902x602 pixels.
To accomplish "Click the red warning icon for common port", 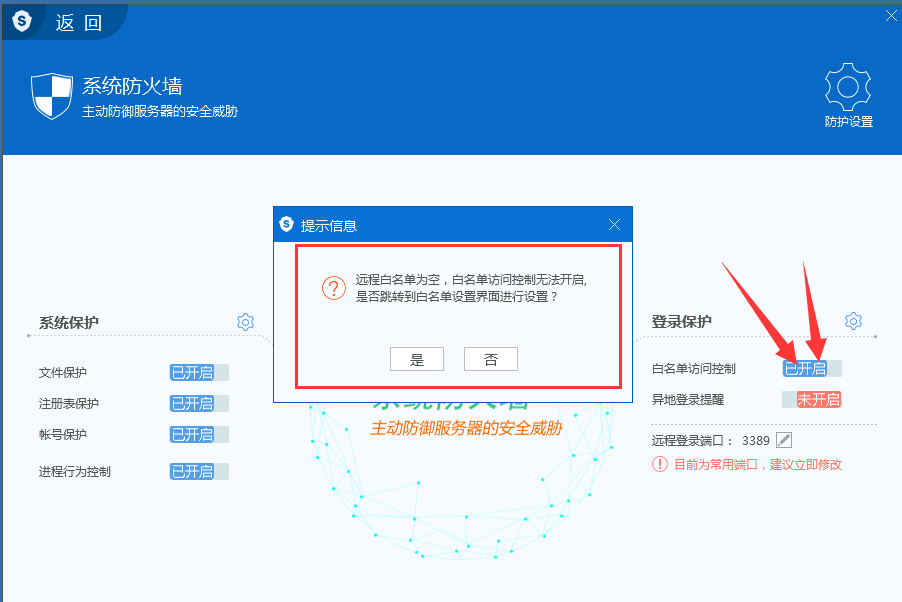I will [660, 464].
